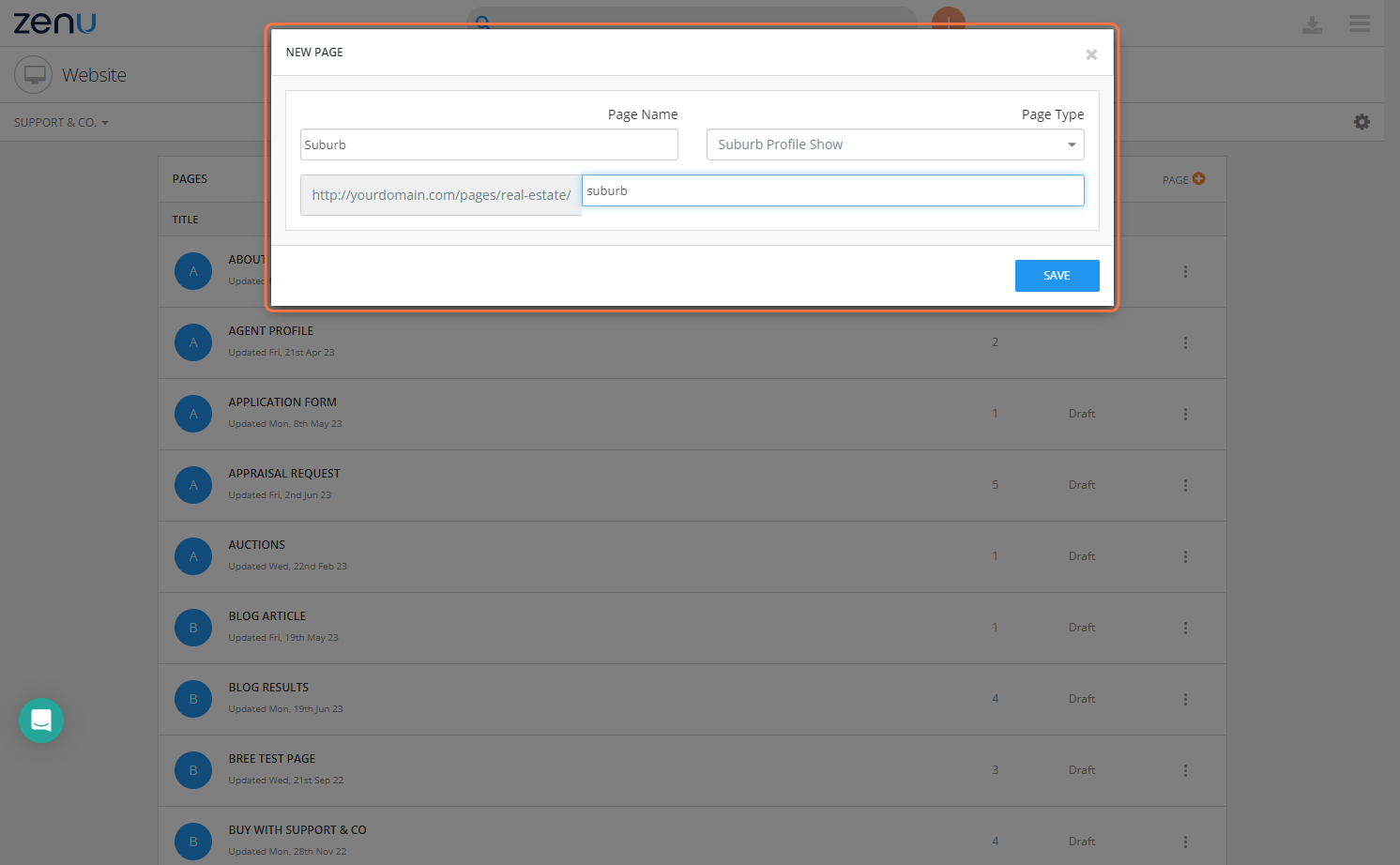Click the Page Name input field
This screenshot has height=865, width=1400.
(489, 144)
